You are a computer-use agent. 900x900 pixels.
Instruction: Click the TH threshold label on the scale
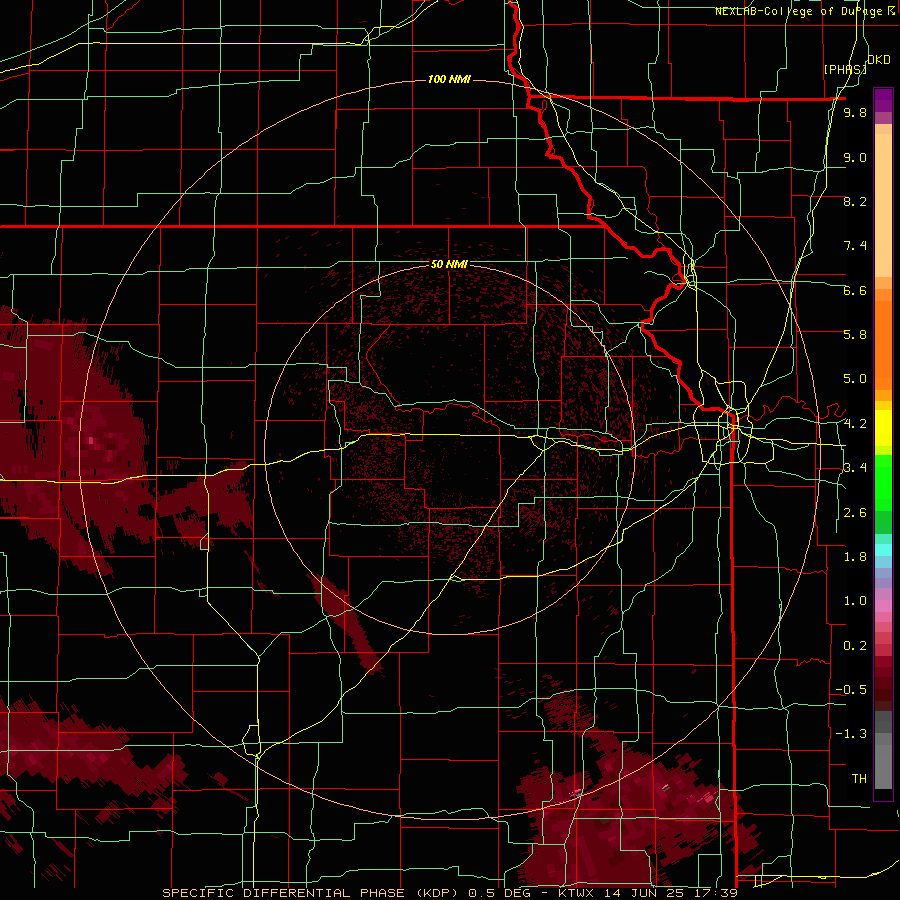859,778
